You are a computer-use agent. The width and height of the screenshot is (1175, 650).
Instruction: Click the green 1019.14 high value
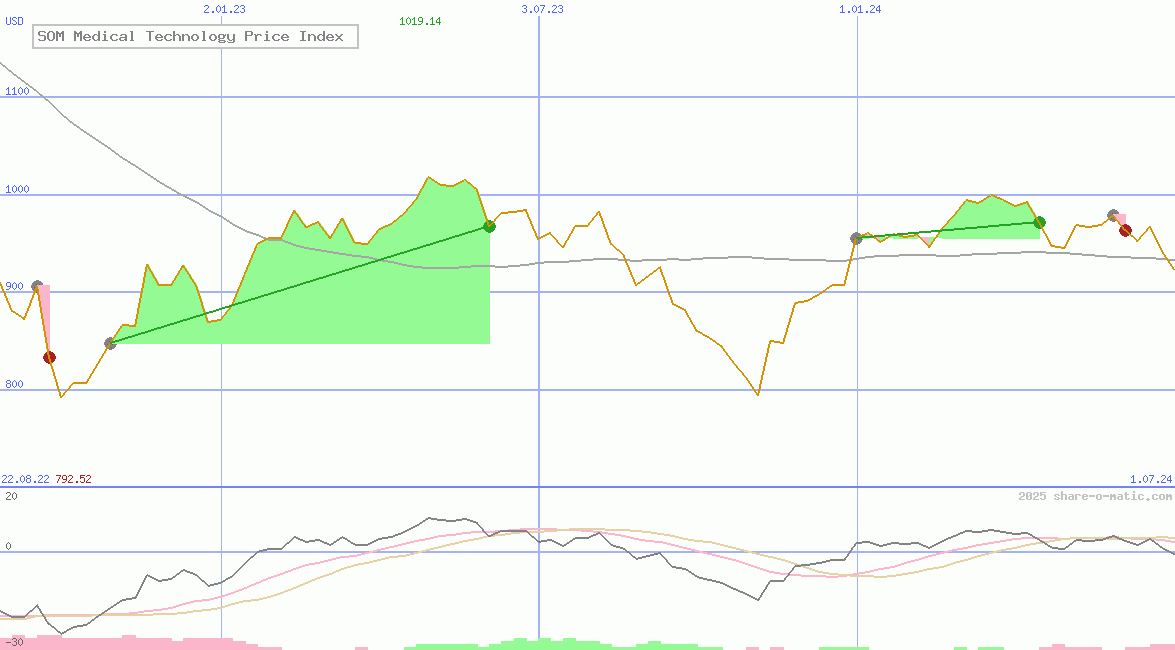pos(420,21)
